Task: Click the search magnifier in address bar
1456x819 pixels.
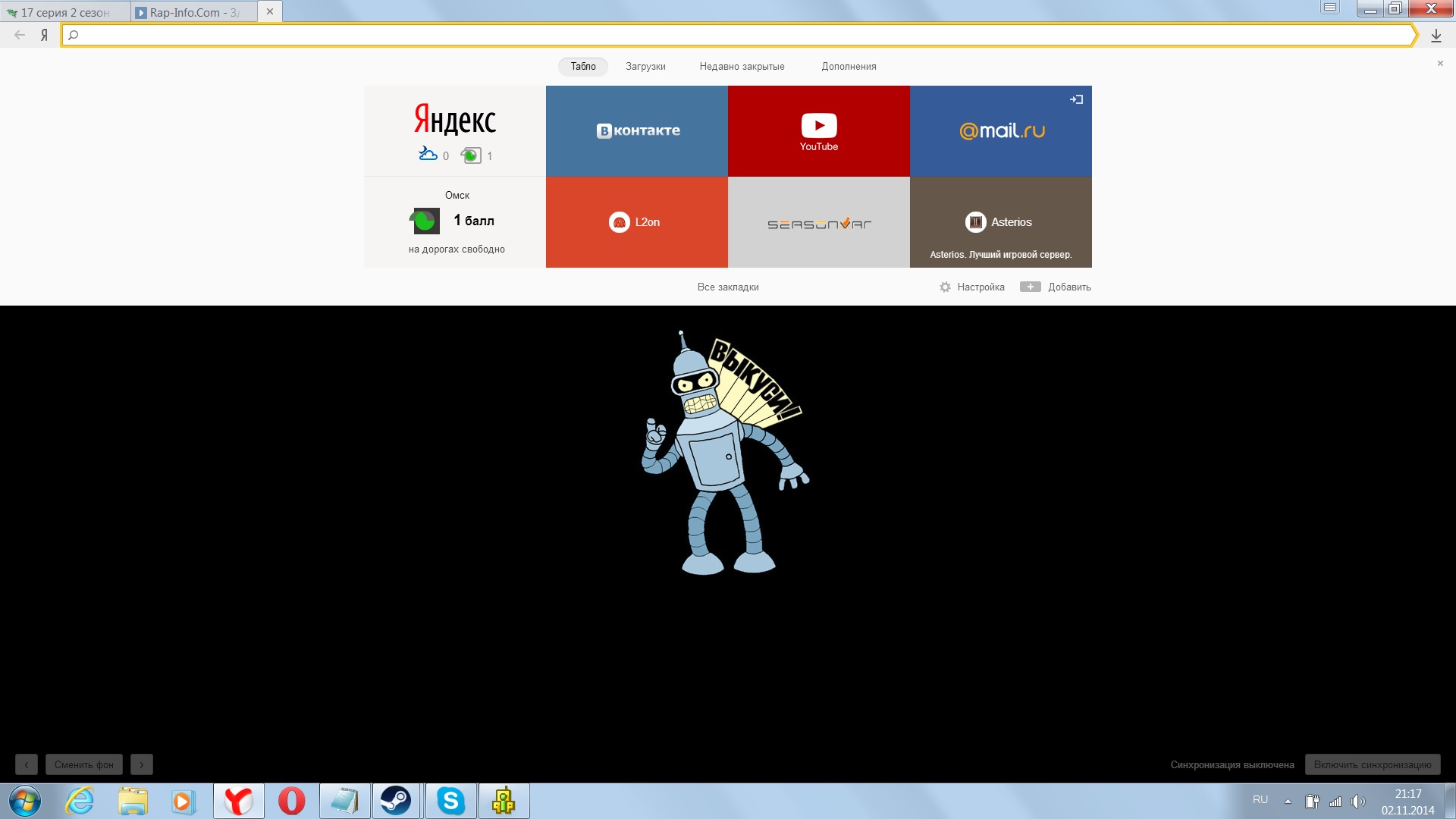Action: 74,35
